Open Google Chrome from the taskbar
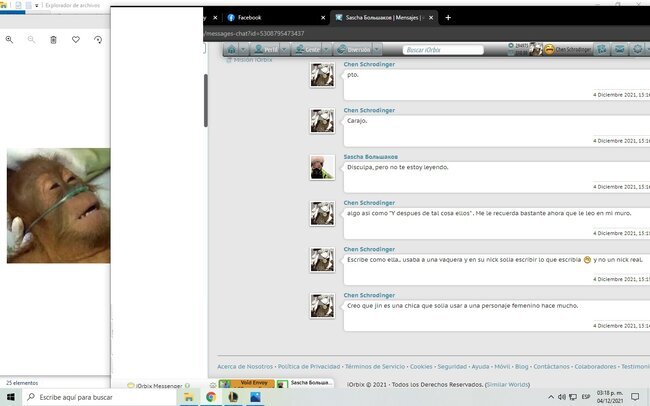This screenshot has height=406, width=650. pos(211,397)
